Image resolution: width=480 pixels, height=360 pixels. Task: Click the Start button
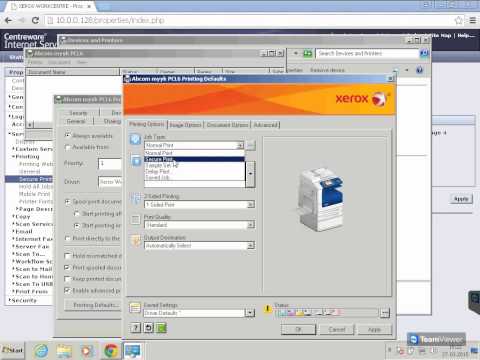click(12, 350)
